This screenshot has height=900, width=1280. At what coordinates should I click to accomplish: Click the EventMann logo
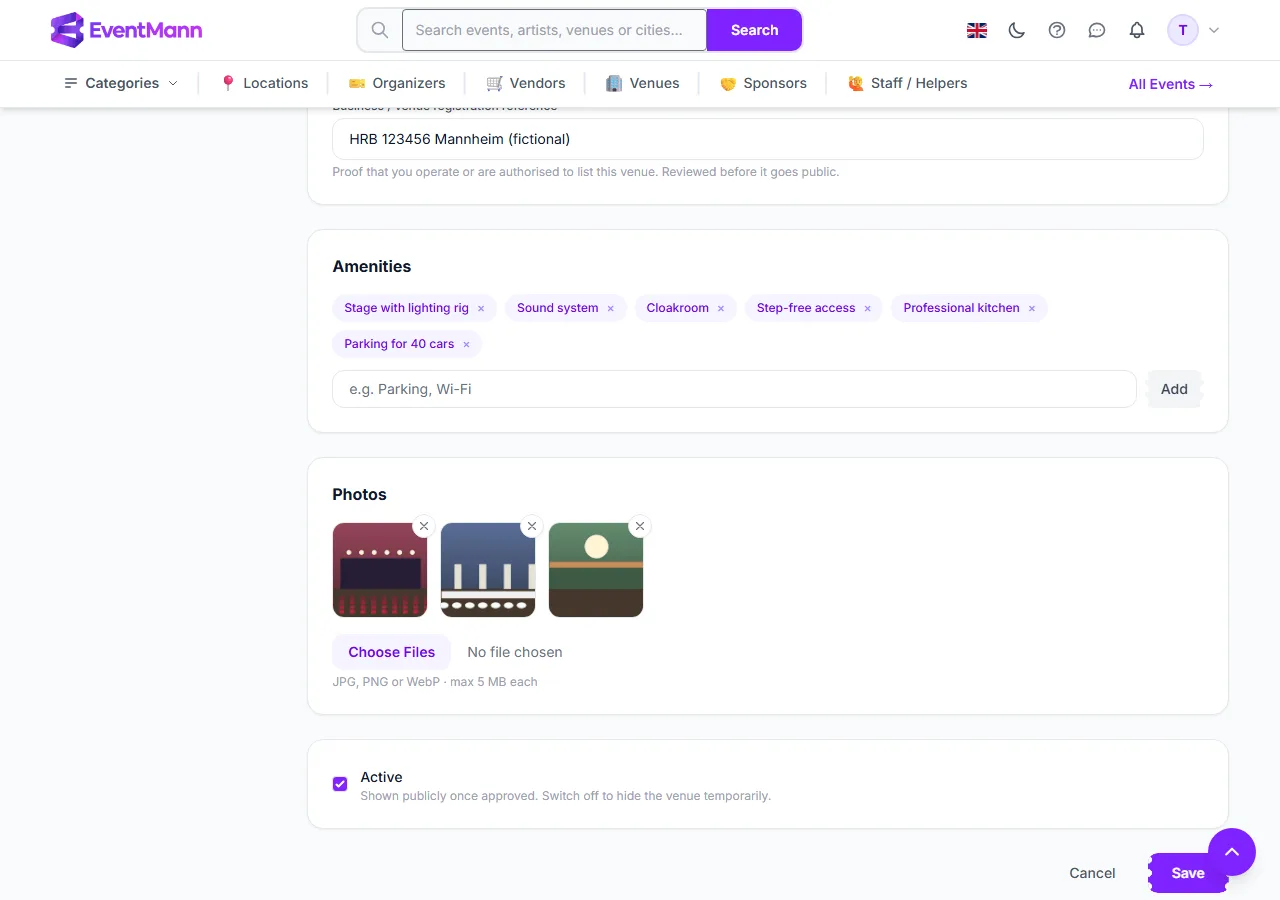pos(127,30)
